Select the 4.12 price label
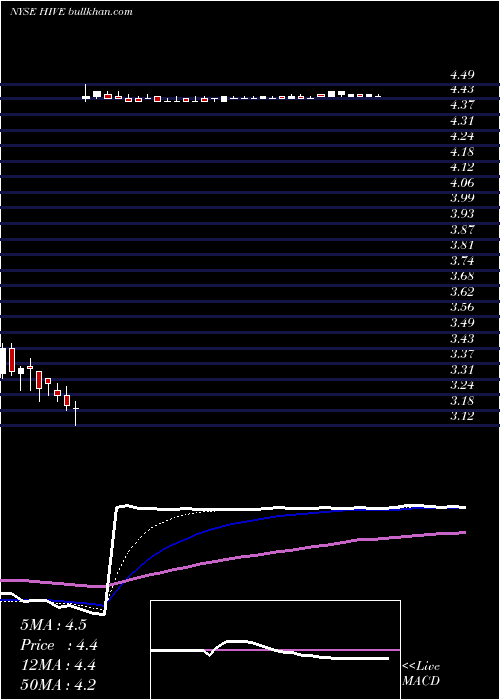Image resolution: width=500 pixels, height=700 pixels. click(462, 167)
